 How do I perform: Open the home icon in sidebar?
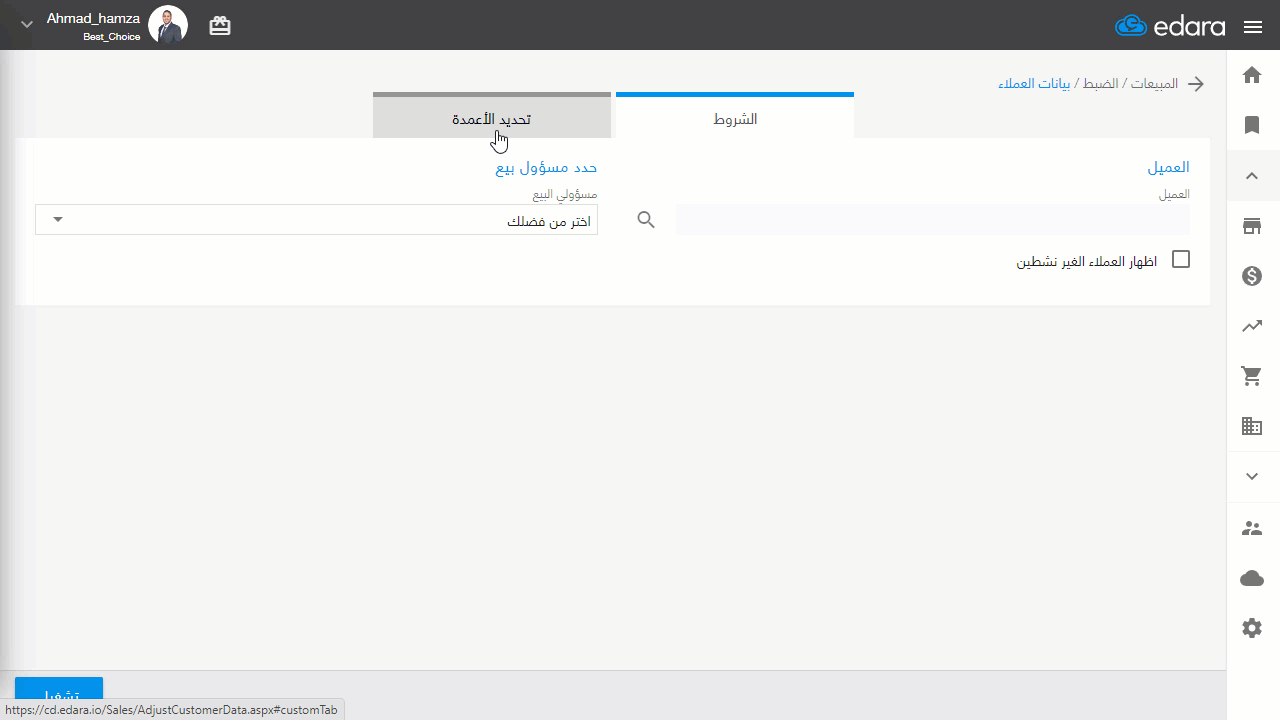pos(1252,75)
